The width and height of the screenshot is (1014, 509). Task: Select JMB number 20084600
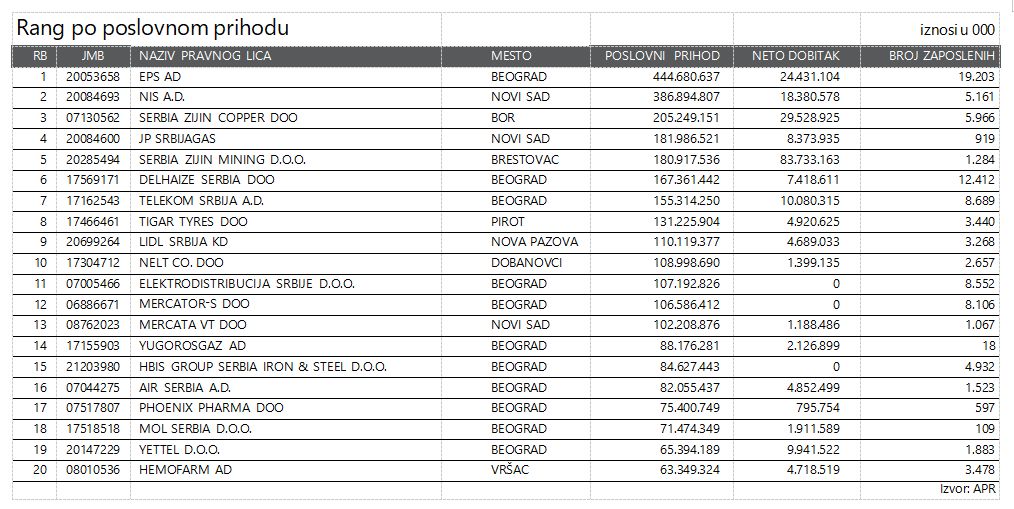[93, 138]
